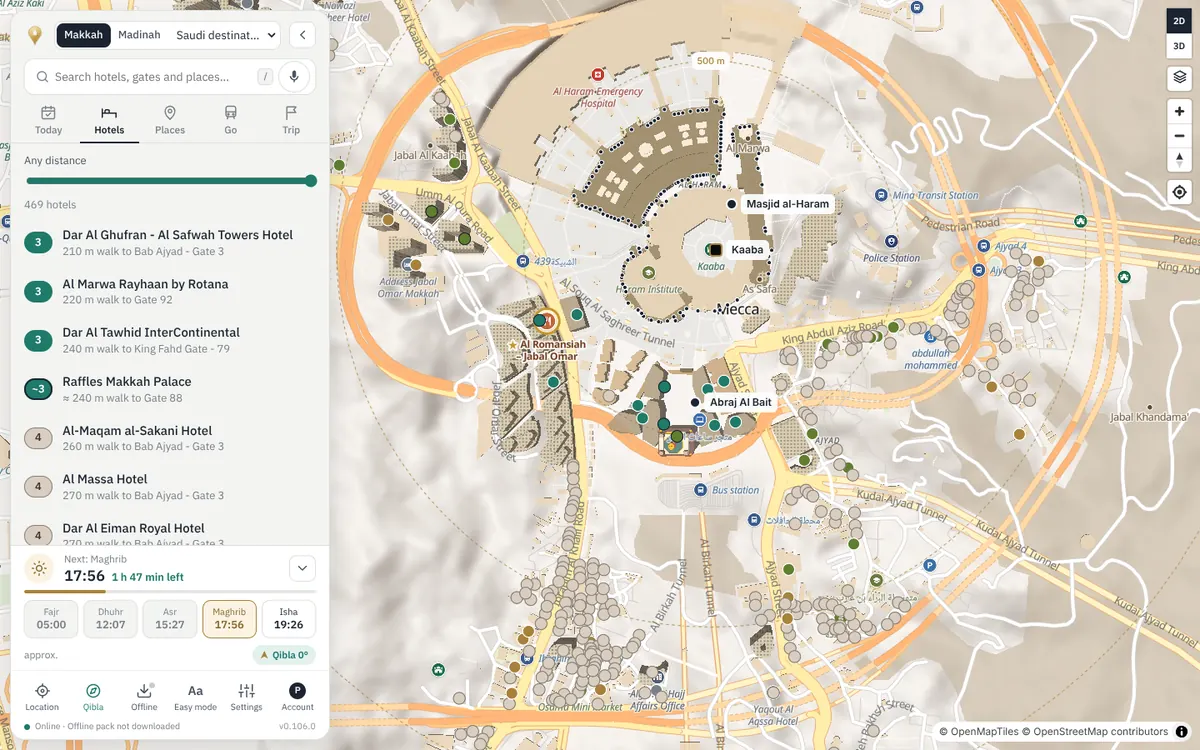Click the v0.106.0 version label

[298, 726]
